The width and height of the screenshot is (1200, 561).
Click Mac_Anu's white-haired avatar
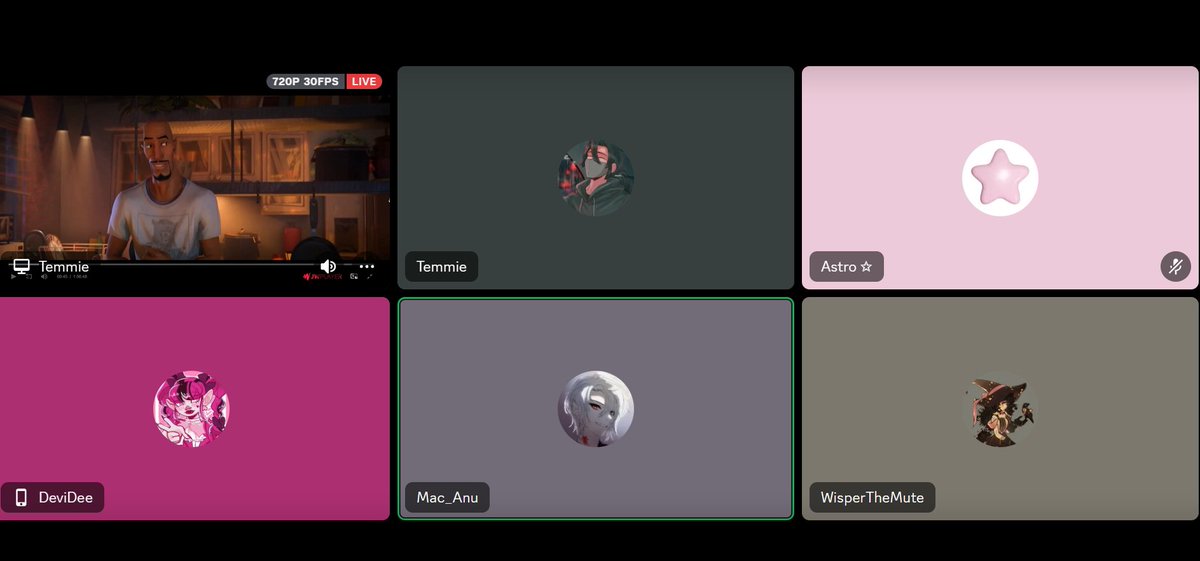(596, 408)
